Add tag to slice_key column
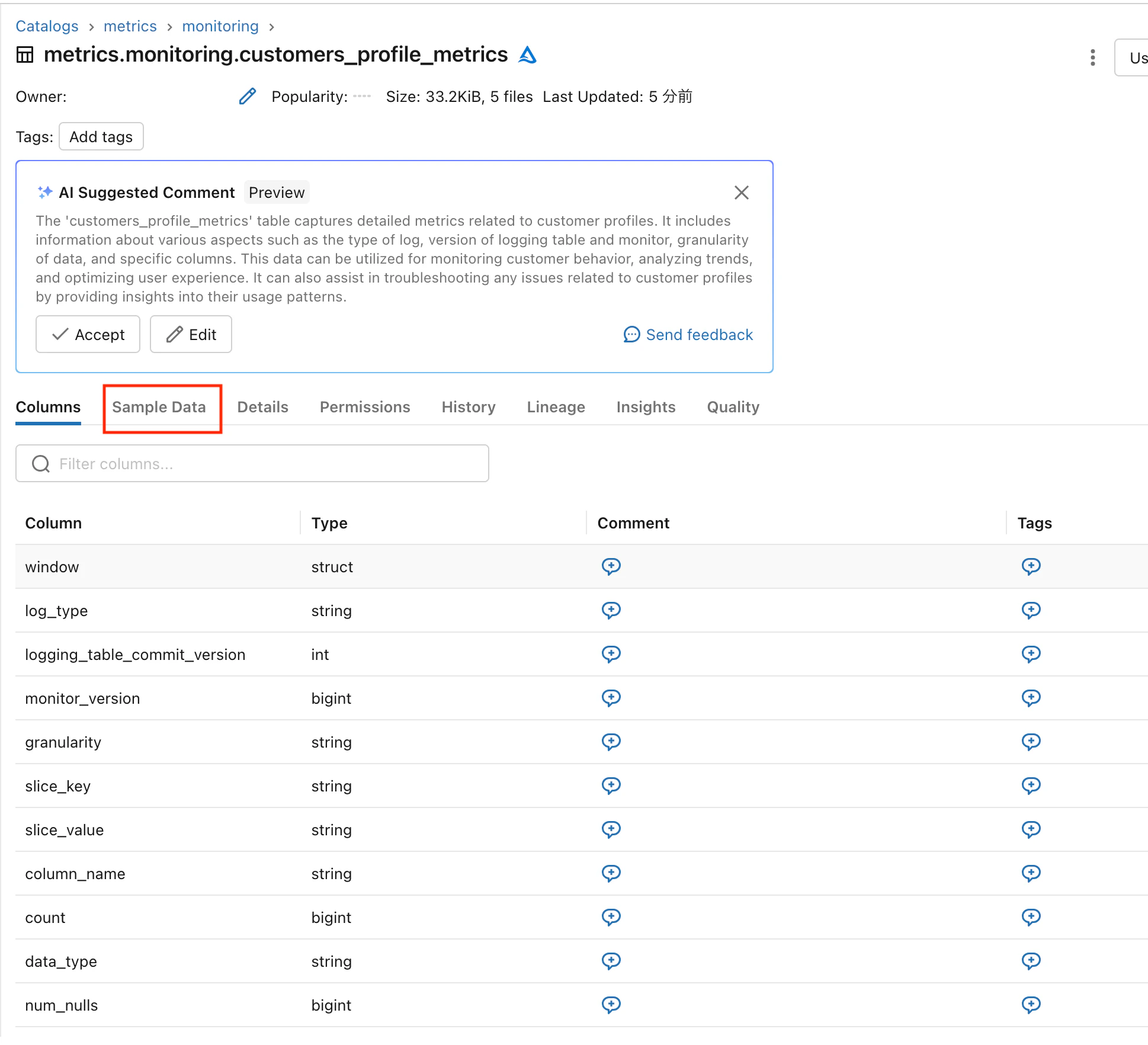 pos(1031,786)
